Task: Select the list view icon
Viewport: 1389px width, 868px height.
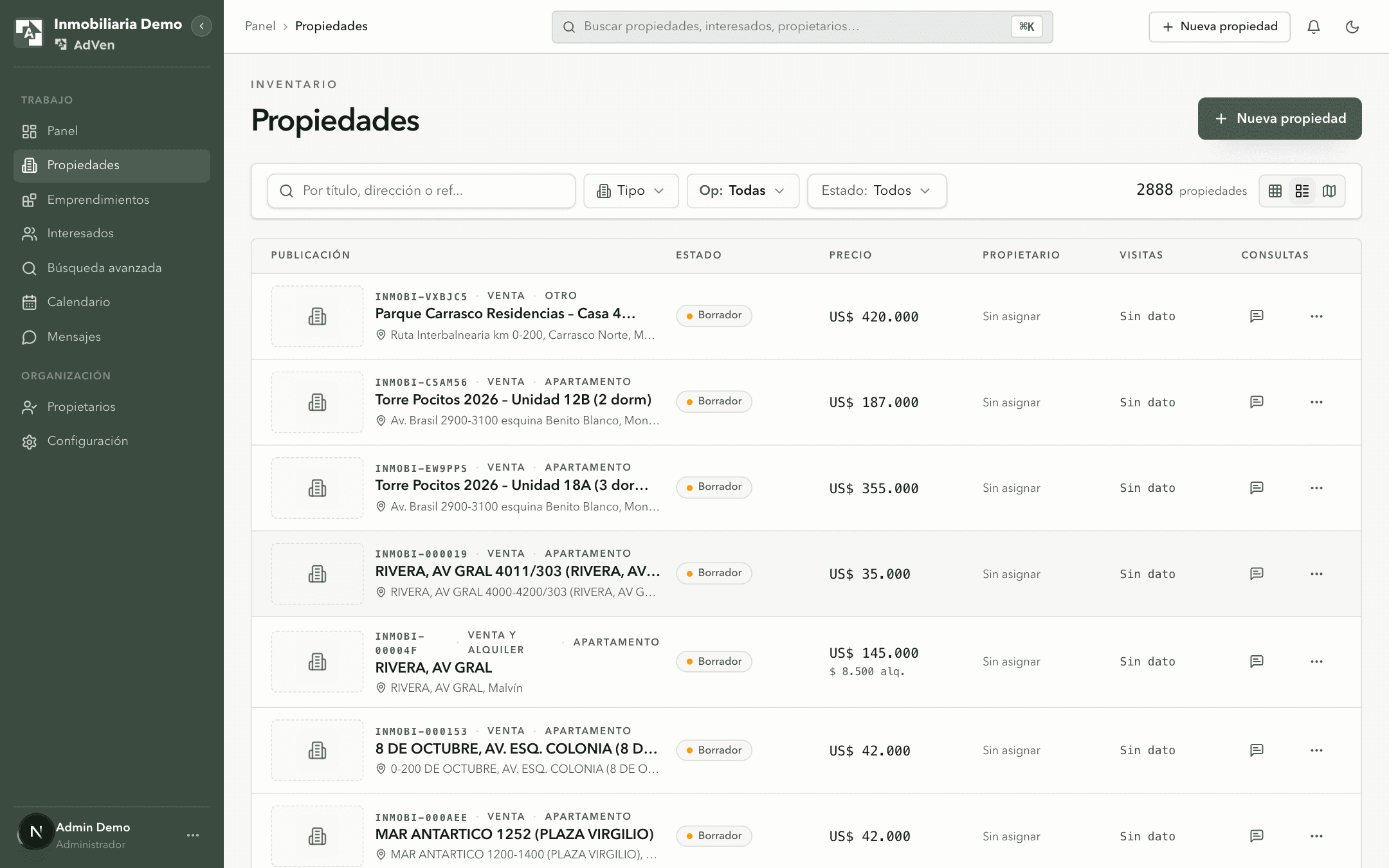Action: point(1302,191)
